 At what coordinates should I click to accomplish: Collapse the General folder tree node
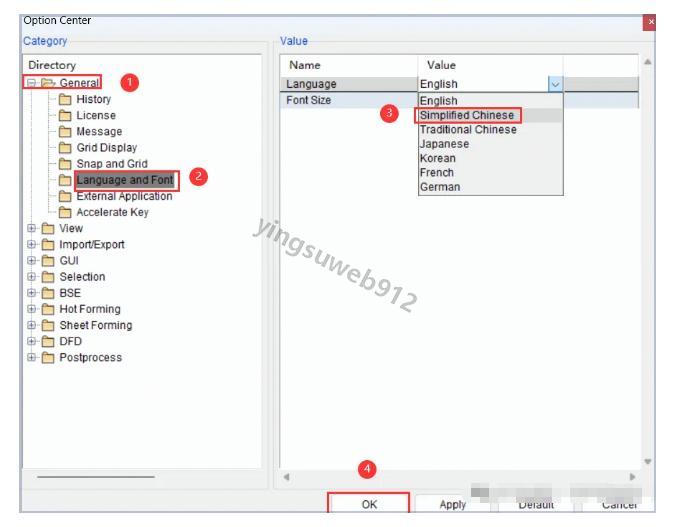(31, 82)
